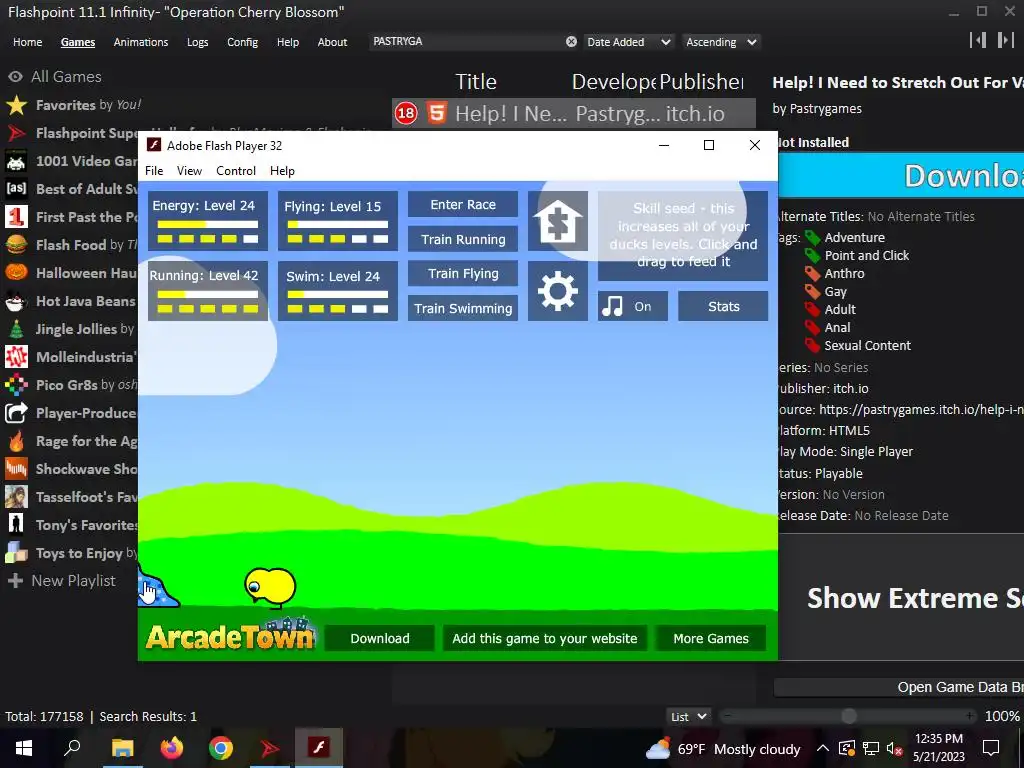
Task: Click the Train Running button
Action: click(x=463, y=239)
